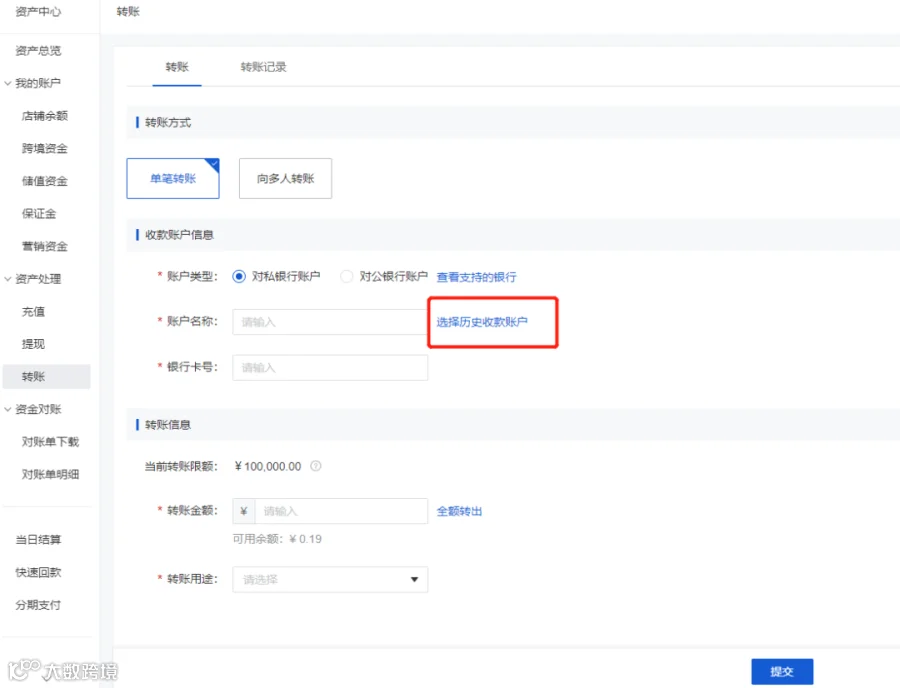Viewport: 900px width, 688px height.
Task: Open 店铺余额 in the sidebar
Action: pos(45,116)
